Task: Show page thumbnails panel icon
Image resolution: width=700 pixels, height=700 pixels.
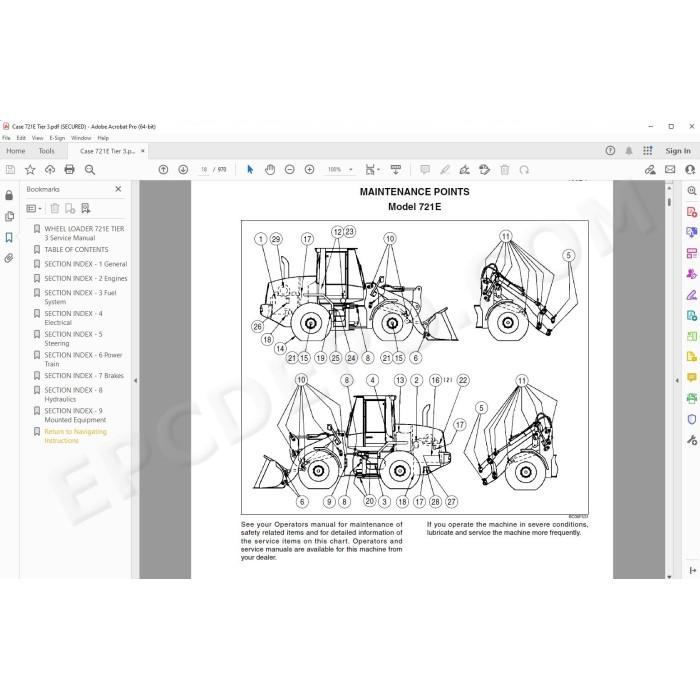Action: [x=9, y=217]
